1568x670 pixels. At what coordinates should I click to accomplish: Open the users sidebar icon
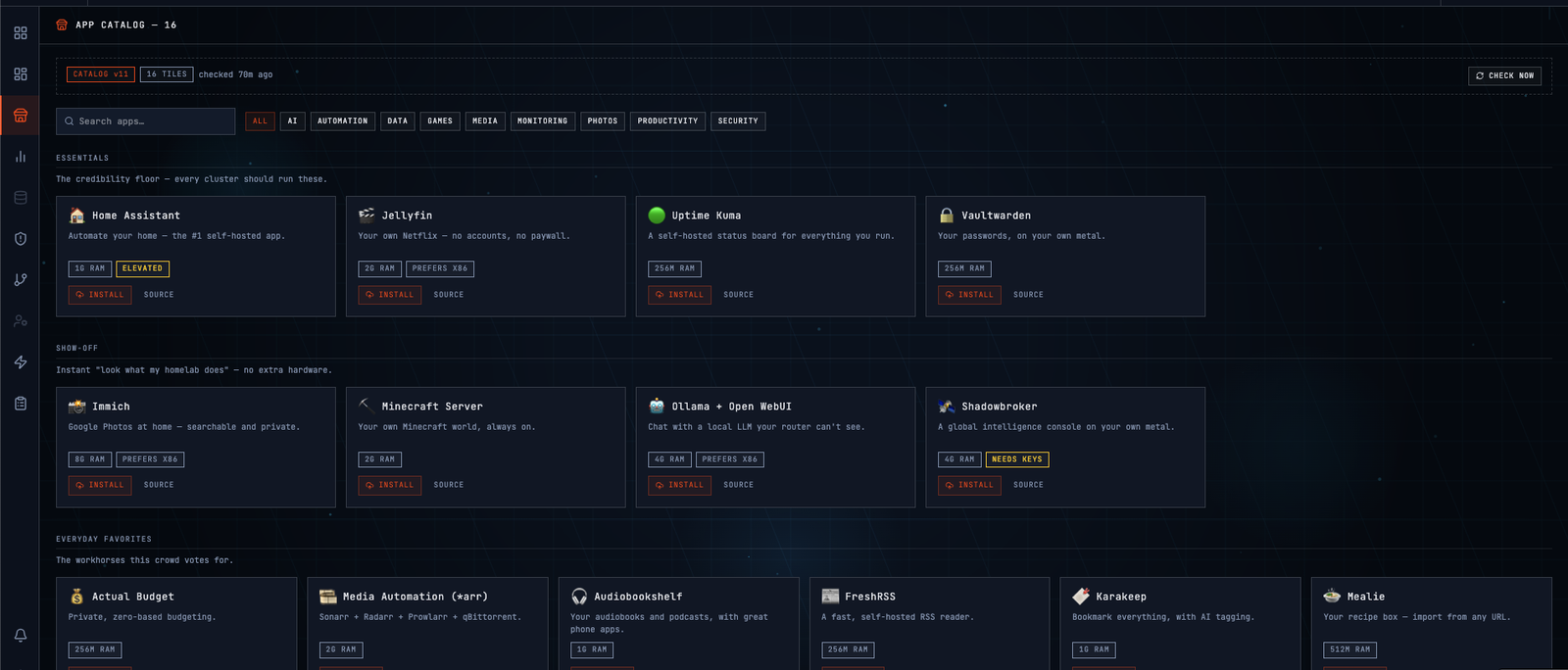(x=21, y=321)
